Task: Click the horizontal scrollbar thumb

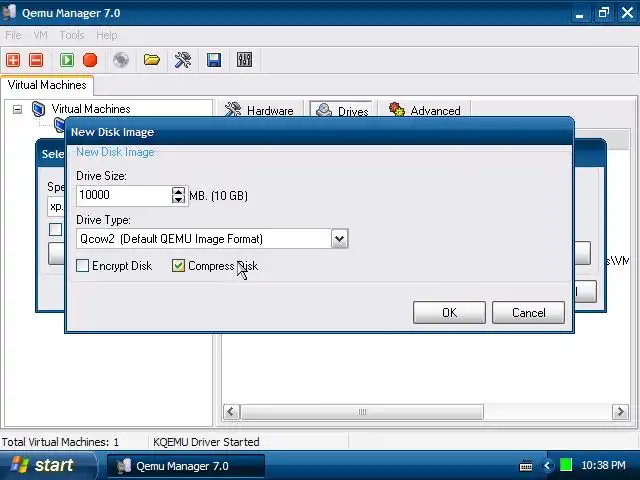Action: click(362, 411)
